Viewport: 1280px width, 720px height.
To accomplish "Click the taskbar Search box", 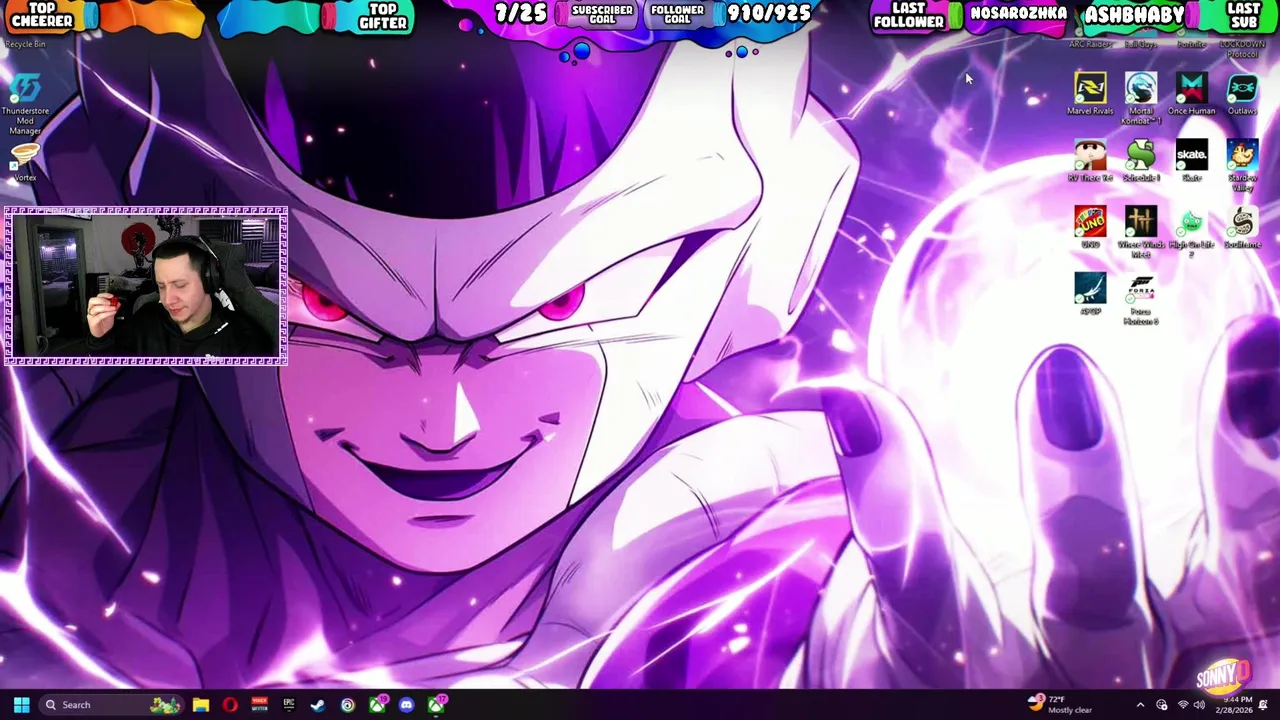I will tap(110, 705).
